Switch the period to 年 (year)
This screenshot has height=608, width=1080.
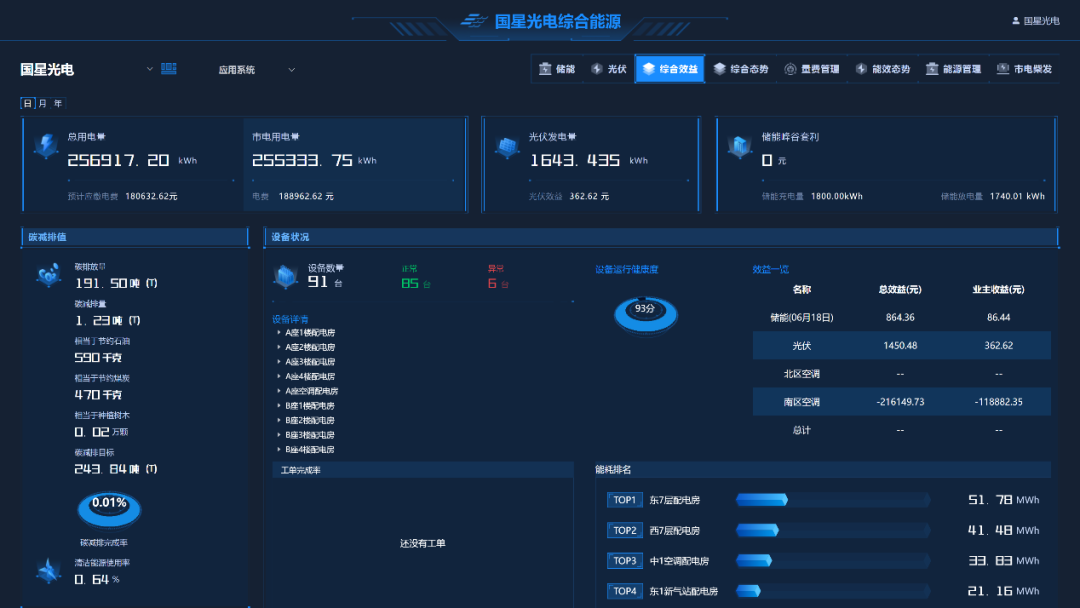(x=58, y=103)
